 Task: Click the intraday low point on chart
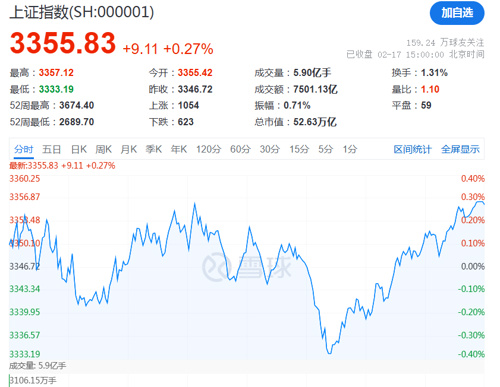coord(329,353)
